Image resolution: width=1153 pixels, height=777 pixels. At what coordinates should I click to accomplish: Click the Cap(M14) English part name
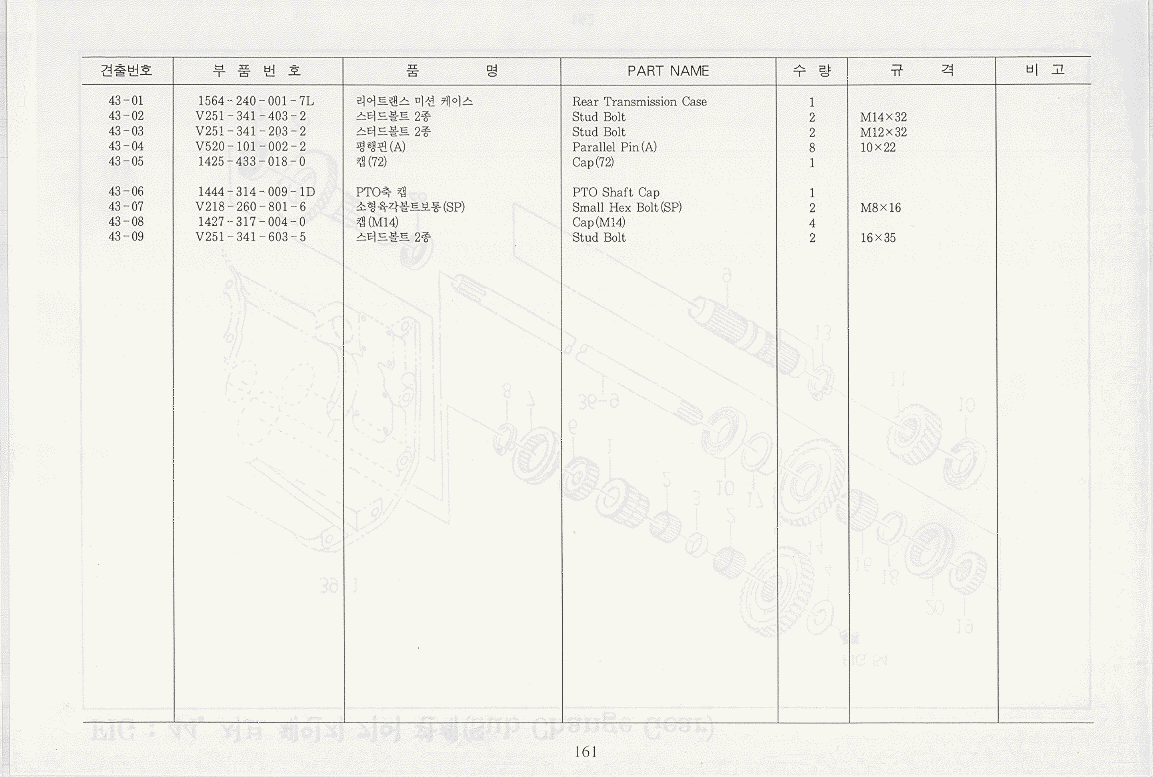(x=599, y=223)
